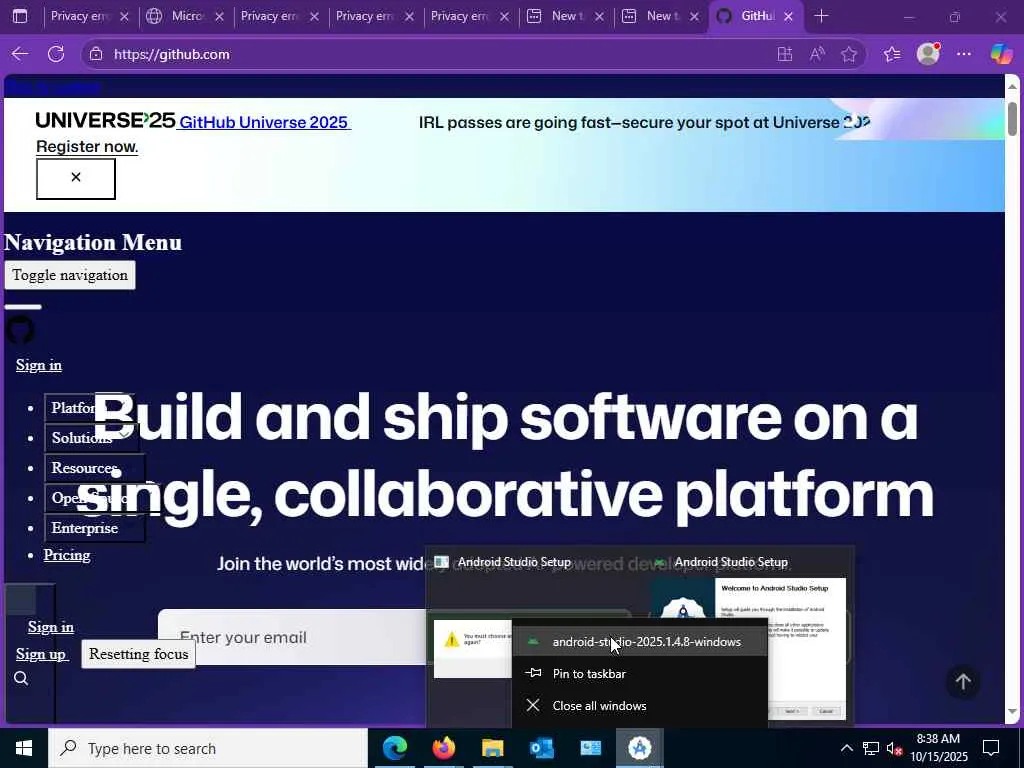This screenshot has height=768, width=1024.
Task: Follow the Register now link
Action: [x=87, y=147]
